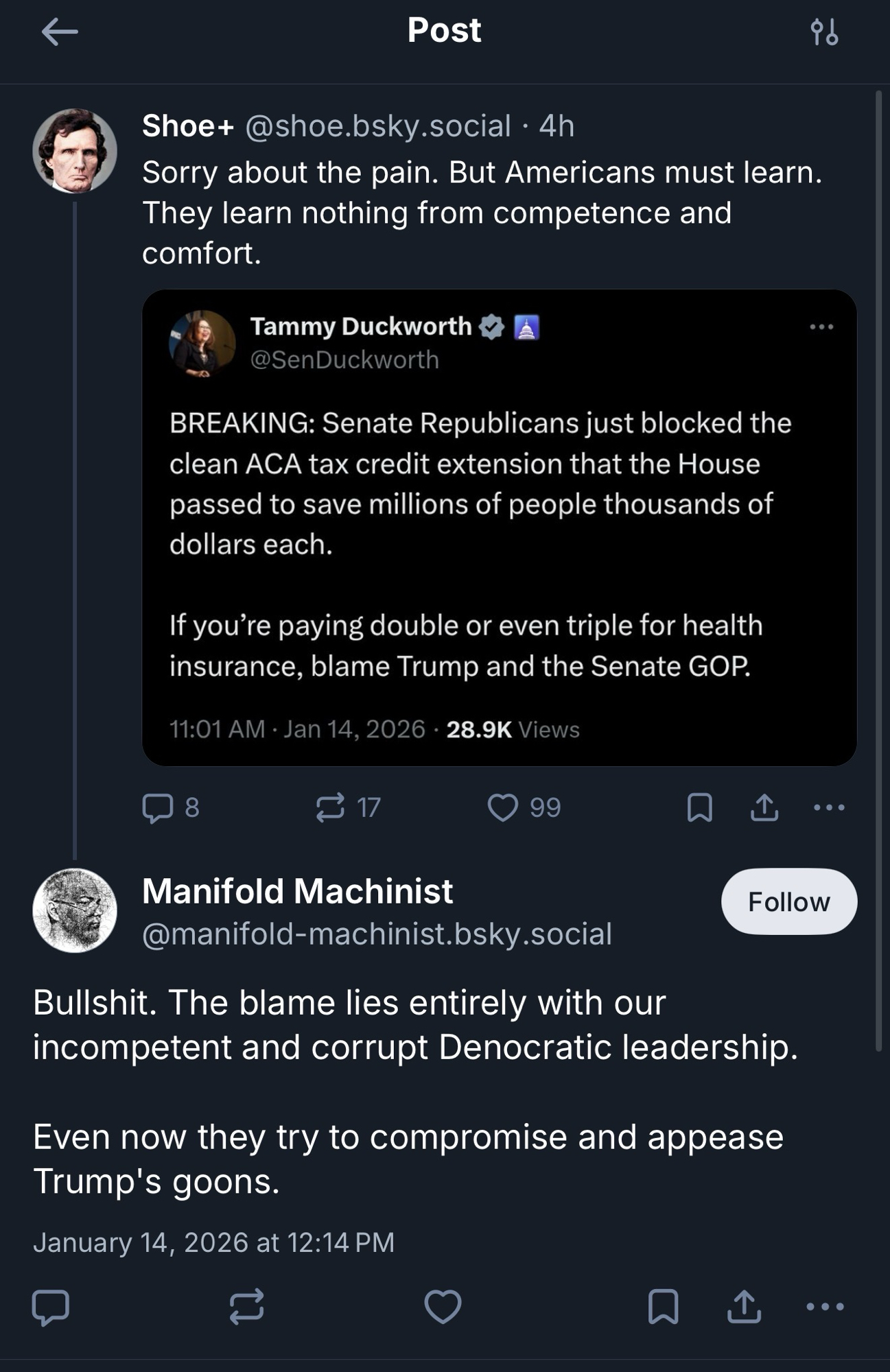Image resolution: width=890 pixels, height=1372 pixels.
Task: Share the Shoe+ post
Action: pos(764,807)
